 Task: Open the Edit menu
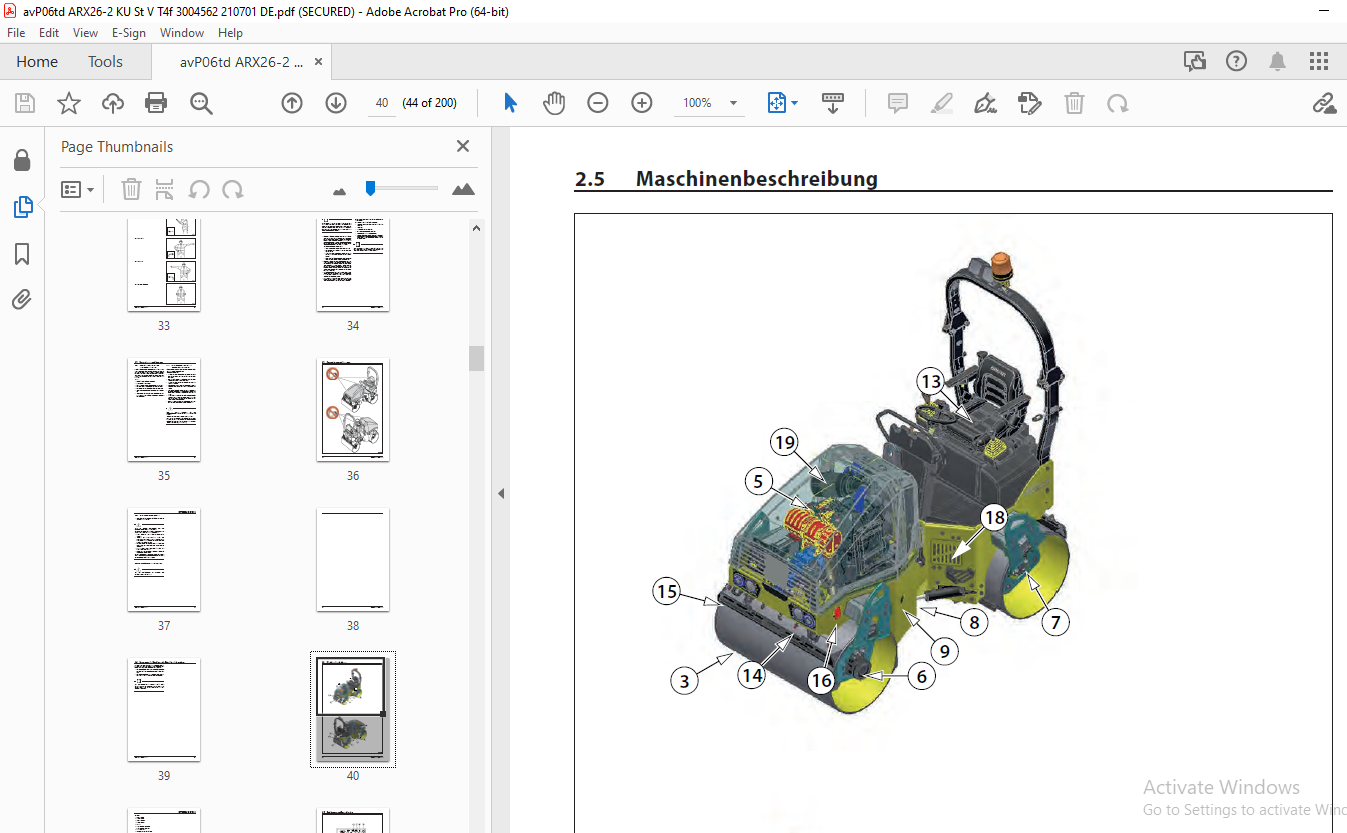(49, 33)
